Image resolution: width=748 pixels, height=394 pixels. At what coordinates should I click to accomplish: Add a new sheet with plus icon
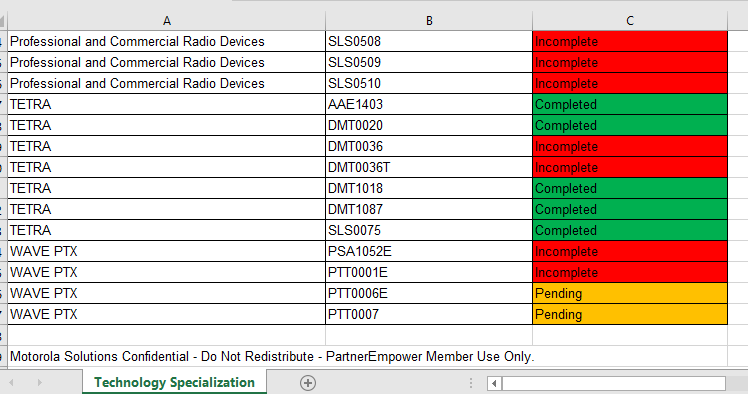tap(308, 383)
